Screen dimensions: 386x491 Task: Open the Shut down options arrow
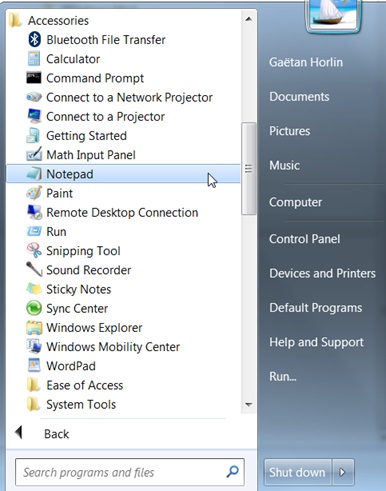click(343, 472)
